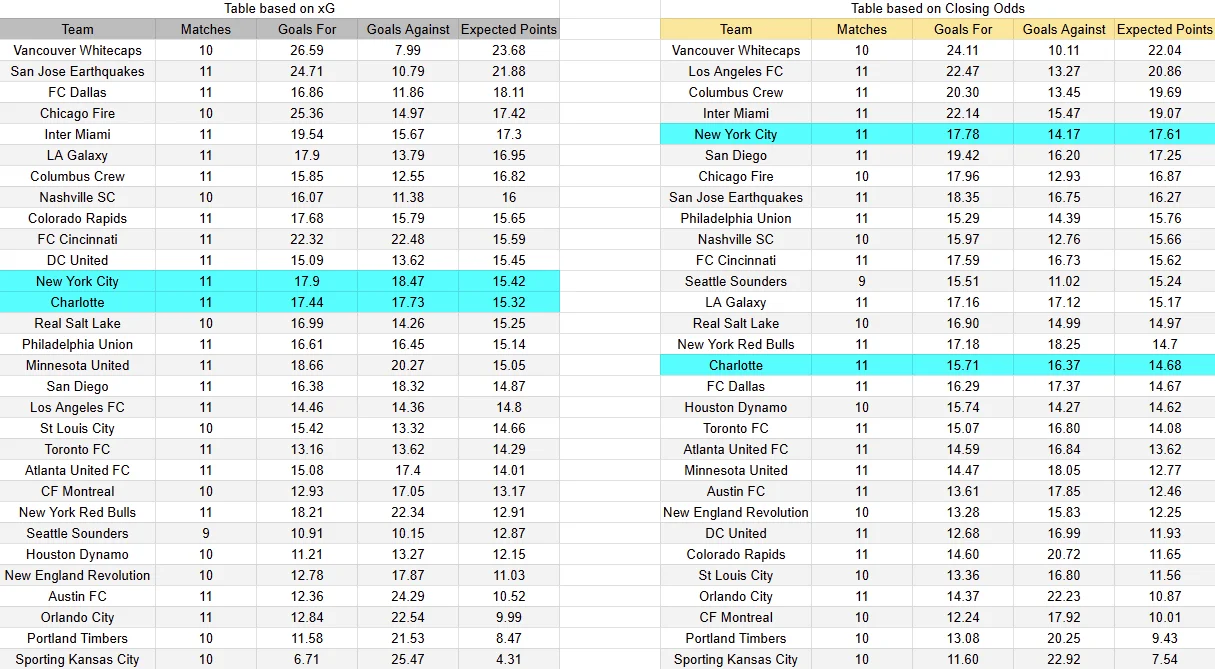Click San Diego in the Closing Odds table

pyautogui.click(x=736, y=155)
